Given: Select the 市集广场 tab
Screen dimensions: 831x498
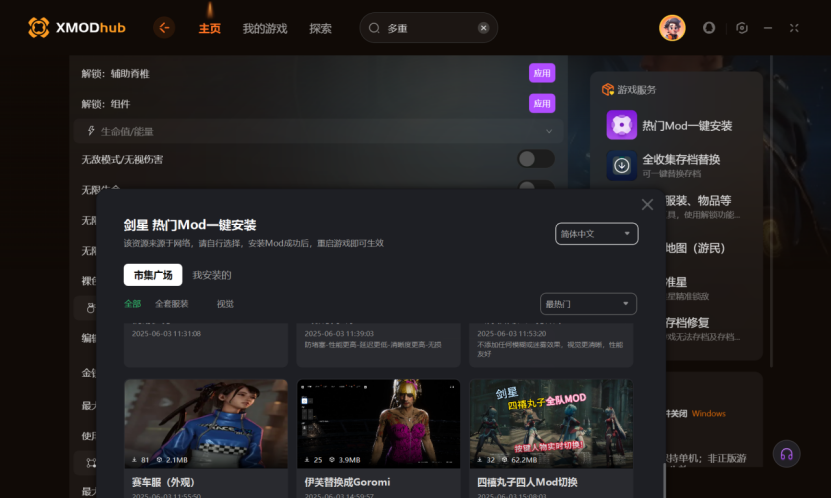Looking at the screenshot, I should [153, 275].
